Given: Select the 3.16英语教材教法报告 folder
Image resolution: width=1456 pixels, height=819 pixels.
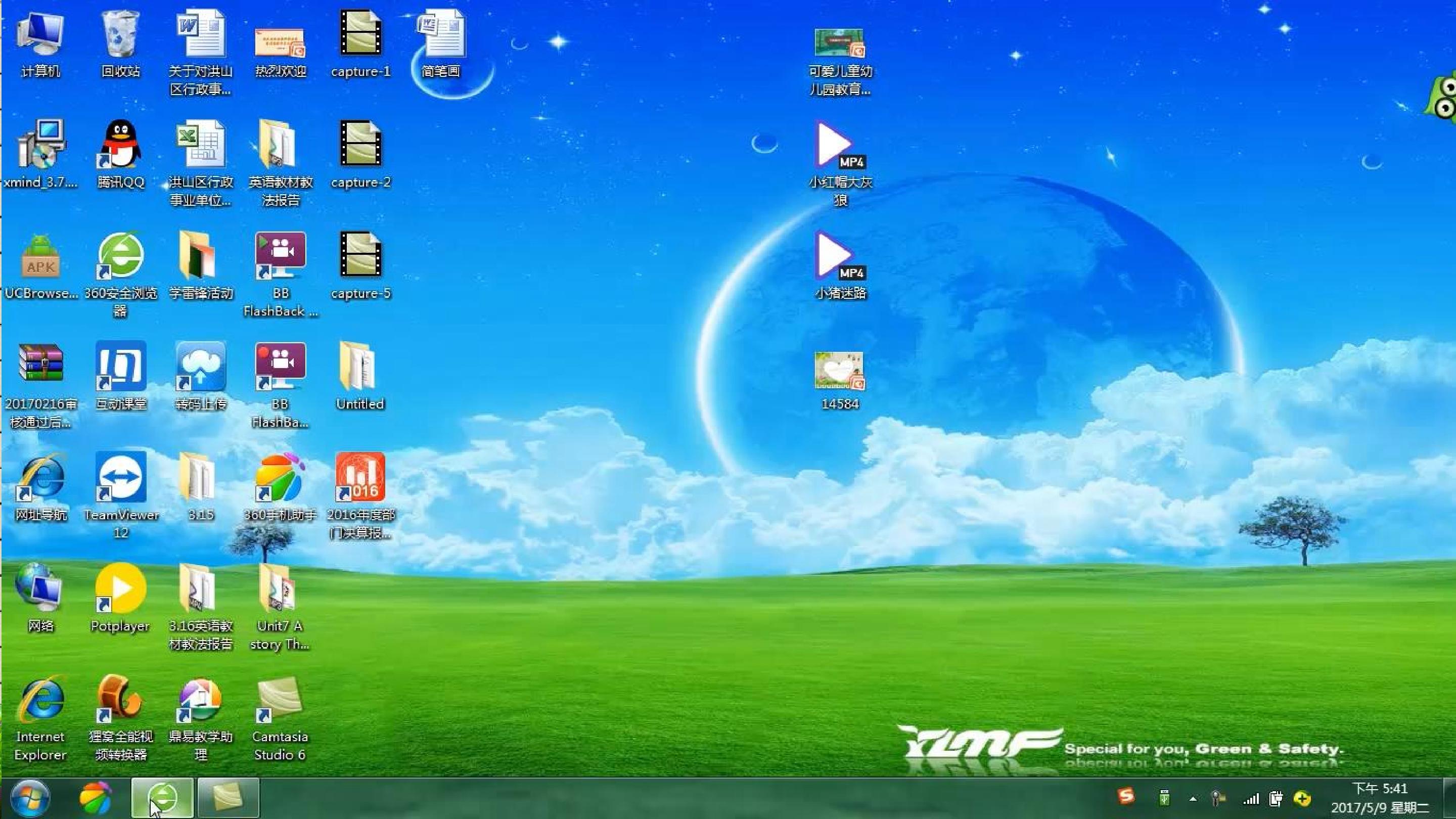Looking at the screenshot, I should 201,607.
